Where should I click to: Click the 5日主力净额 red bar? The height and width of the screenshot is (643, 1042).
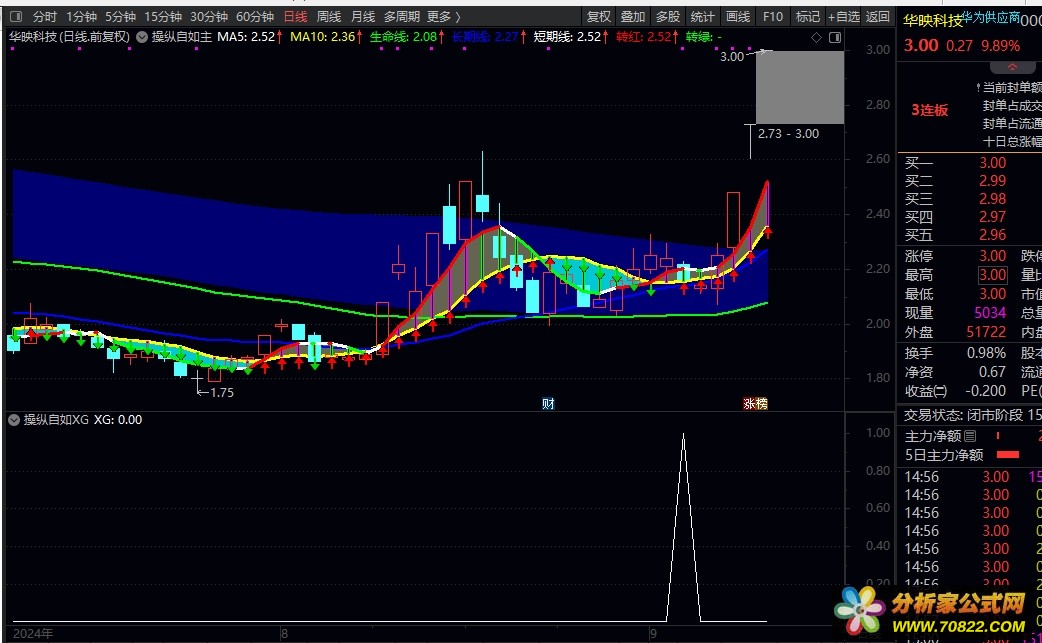pos(1007,455)
